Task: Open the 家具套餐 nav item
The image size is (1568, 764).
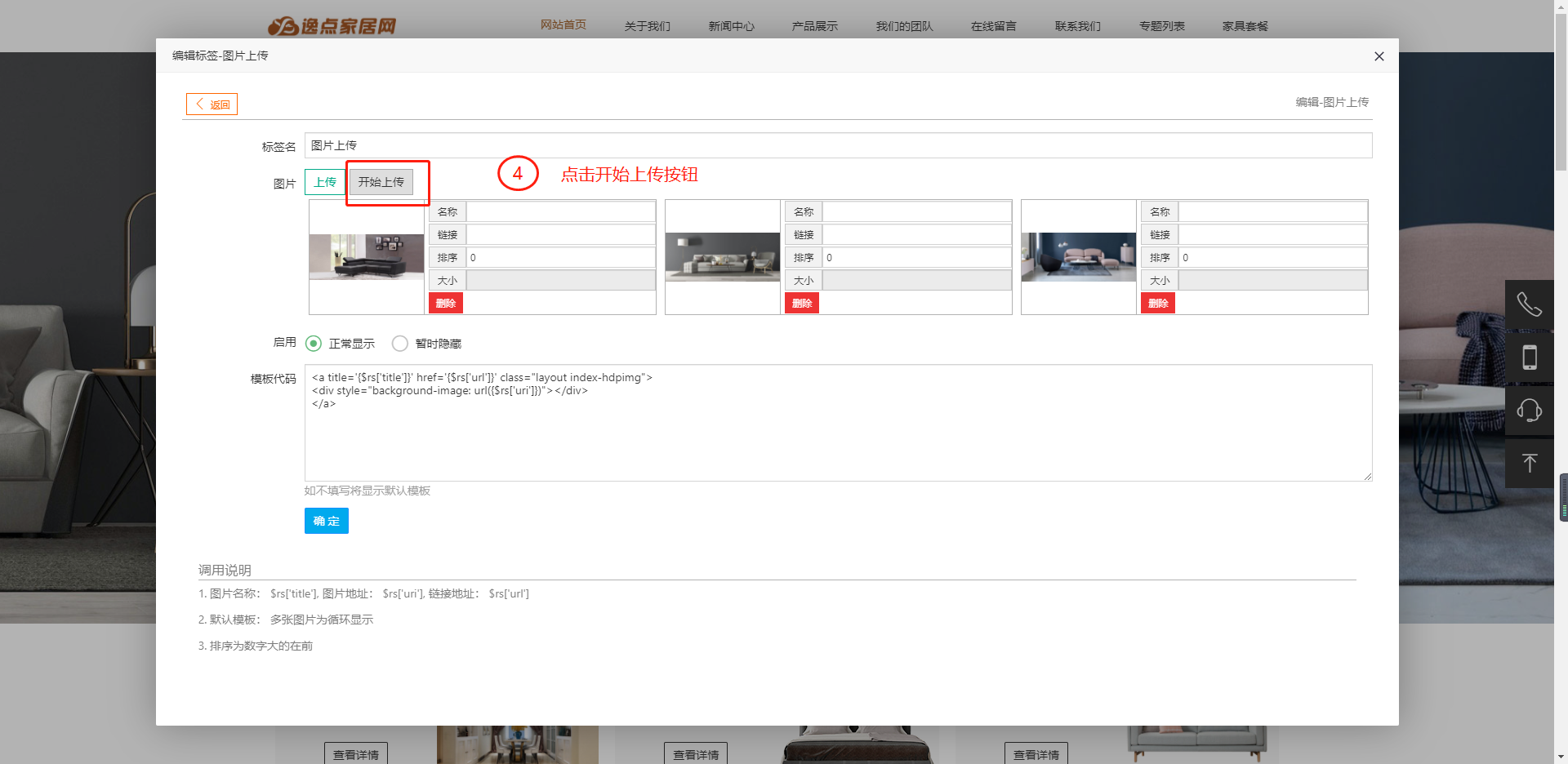Action: pos(1245,26)
